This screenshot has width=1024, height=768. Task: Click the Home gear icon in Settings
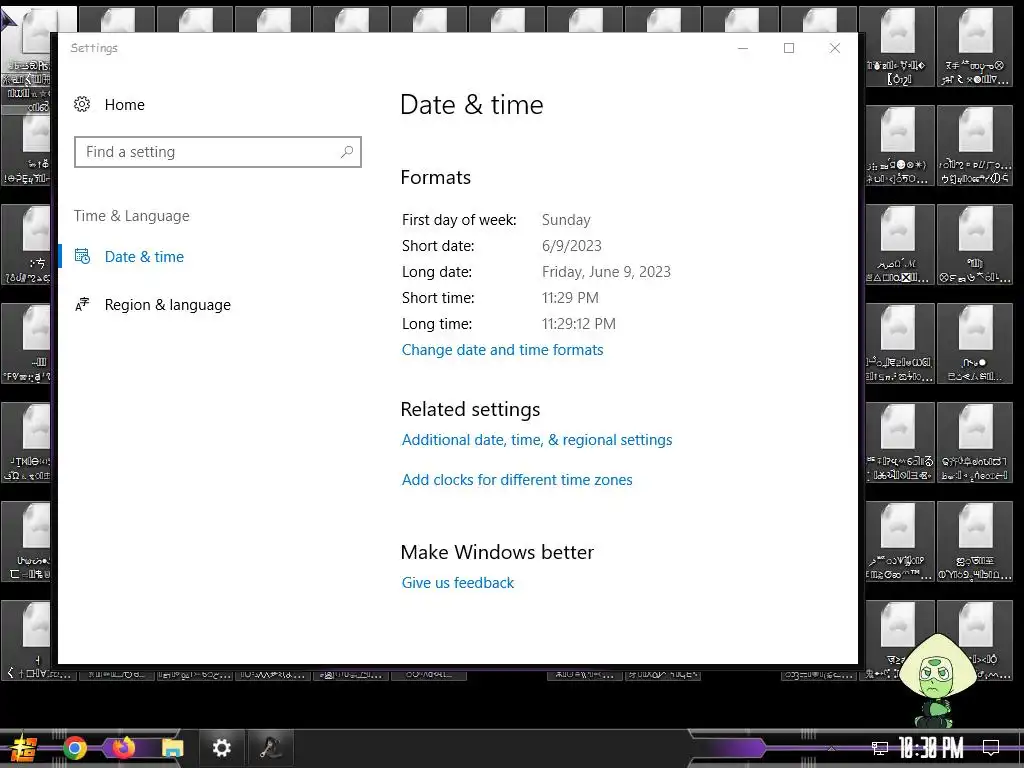[x=82, y=104]
